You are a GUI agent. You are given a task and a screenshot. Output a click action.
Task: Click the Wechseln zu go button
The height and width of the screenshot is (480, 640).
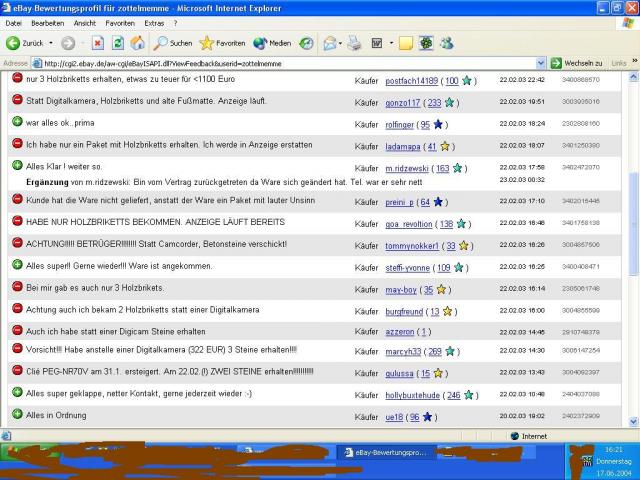point(576,63)
